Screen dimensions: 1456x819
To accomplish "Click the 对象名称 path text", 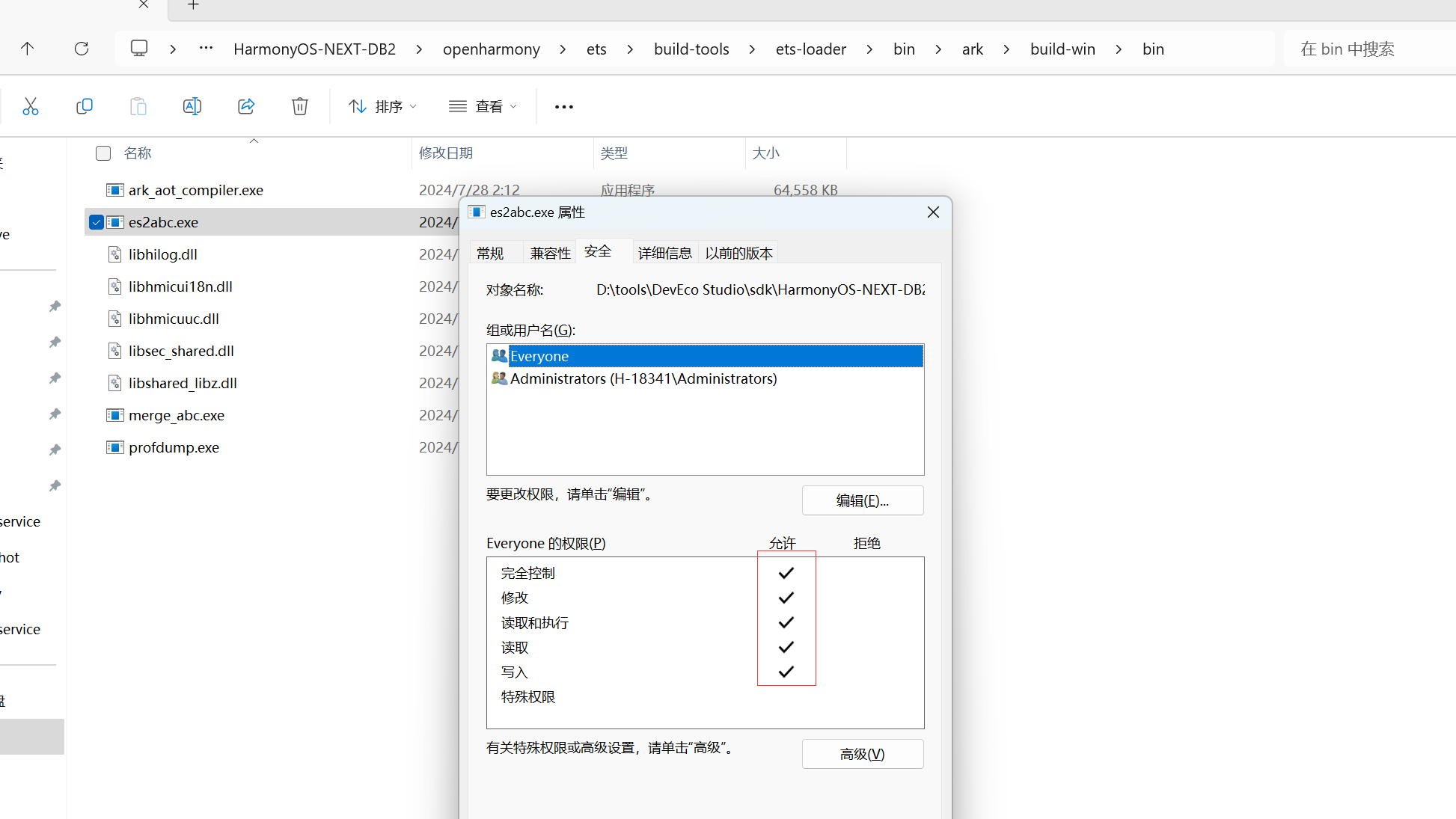I will tap(760, 289).
